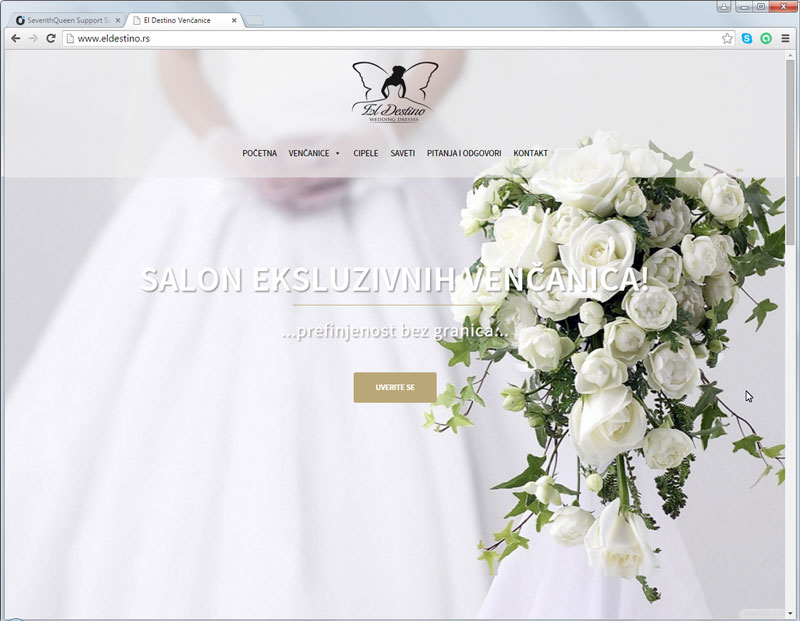Open PITANJA I ODGOVORI page
The width and height of the screenshot is (800, 621).
pyautogui.click(x=464, y=153)
